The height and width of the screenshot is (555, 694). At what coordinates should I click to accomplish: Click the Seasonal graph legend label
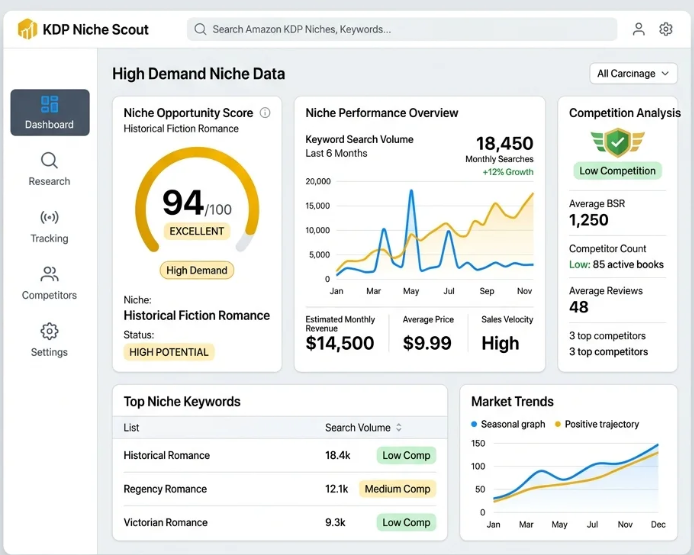tap(513, 424)
